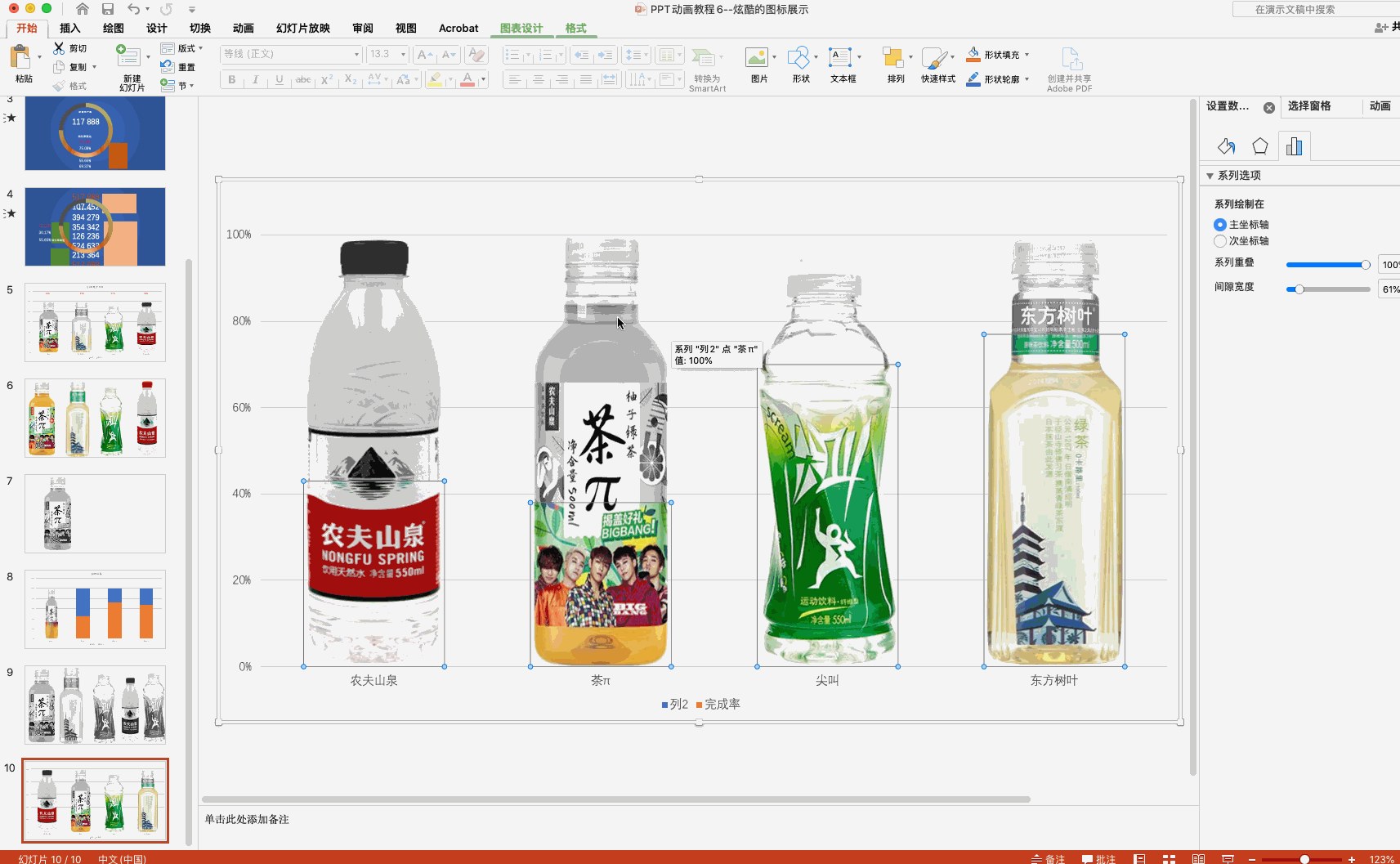Image resolution: width=1400 pixels, height=864 pixels.
Task: Decrease font size with the smaller A icon
Action: (449, 55)
